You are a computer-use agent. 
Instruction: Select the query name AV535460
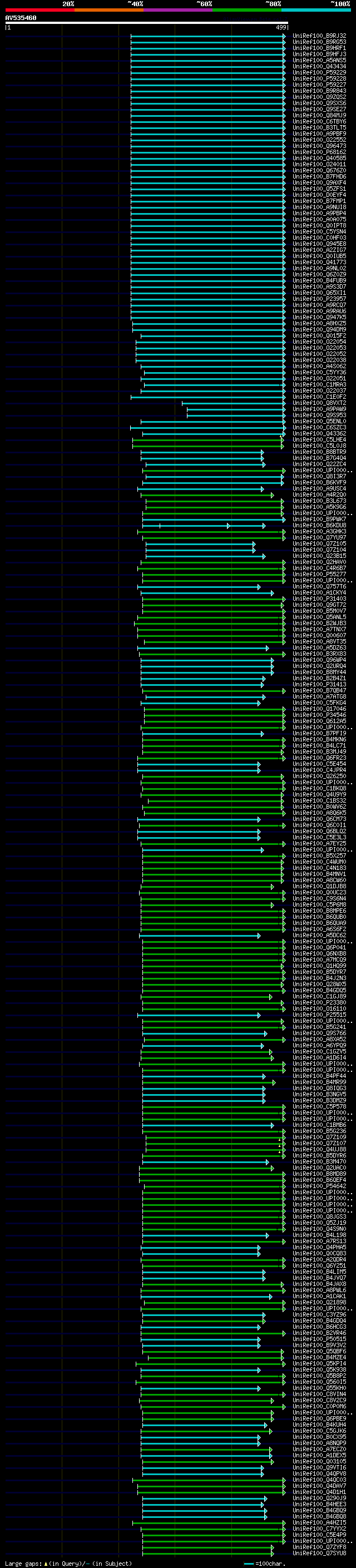coord(21,18)
